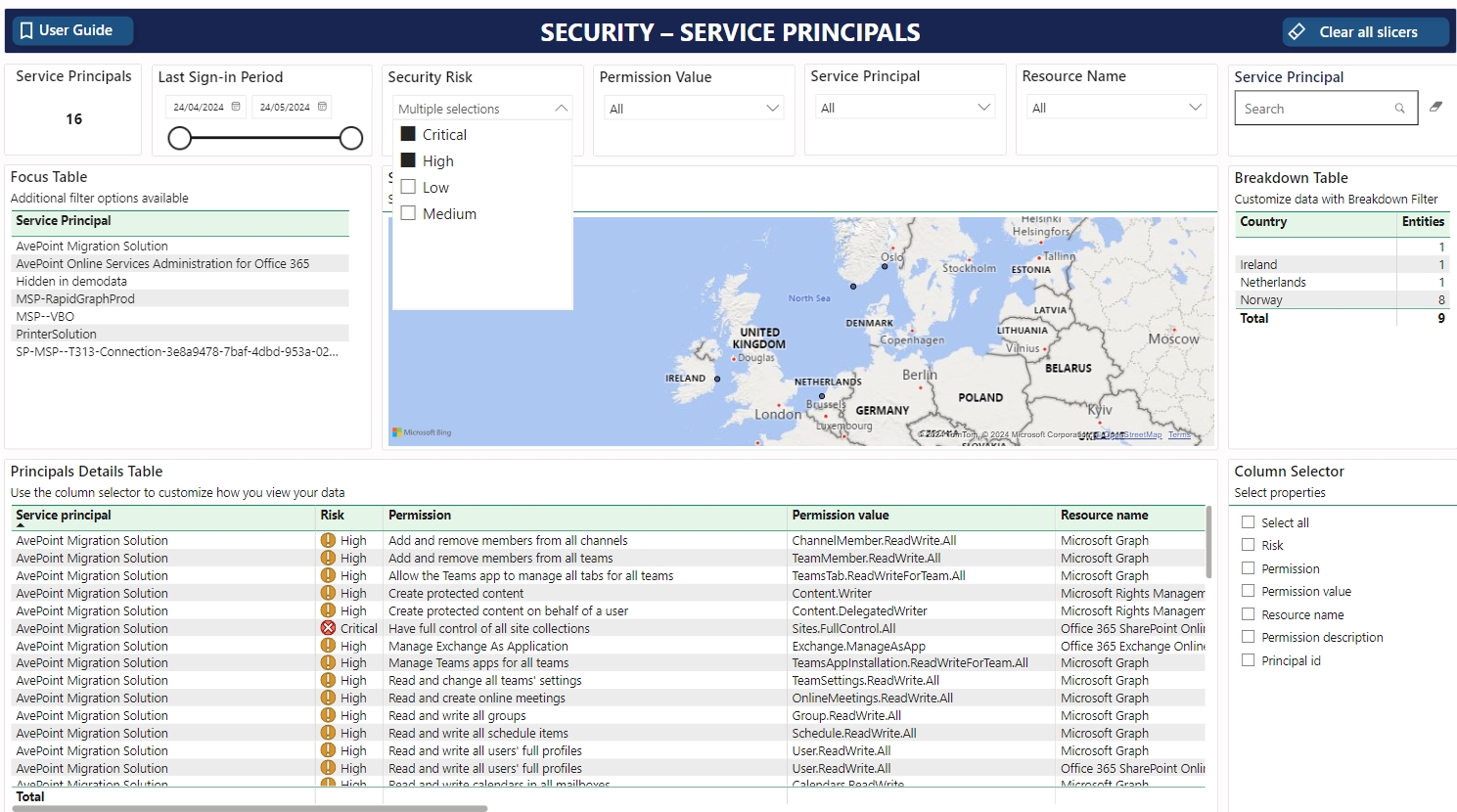
Task: Tick the Select all column checkbox
Action: click(1248, 522)
